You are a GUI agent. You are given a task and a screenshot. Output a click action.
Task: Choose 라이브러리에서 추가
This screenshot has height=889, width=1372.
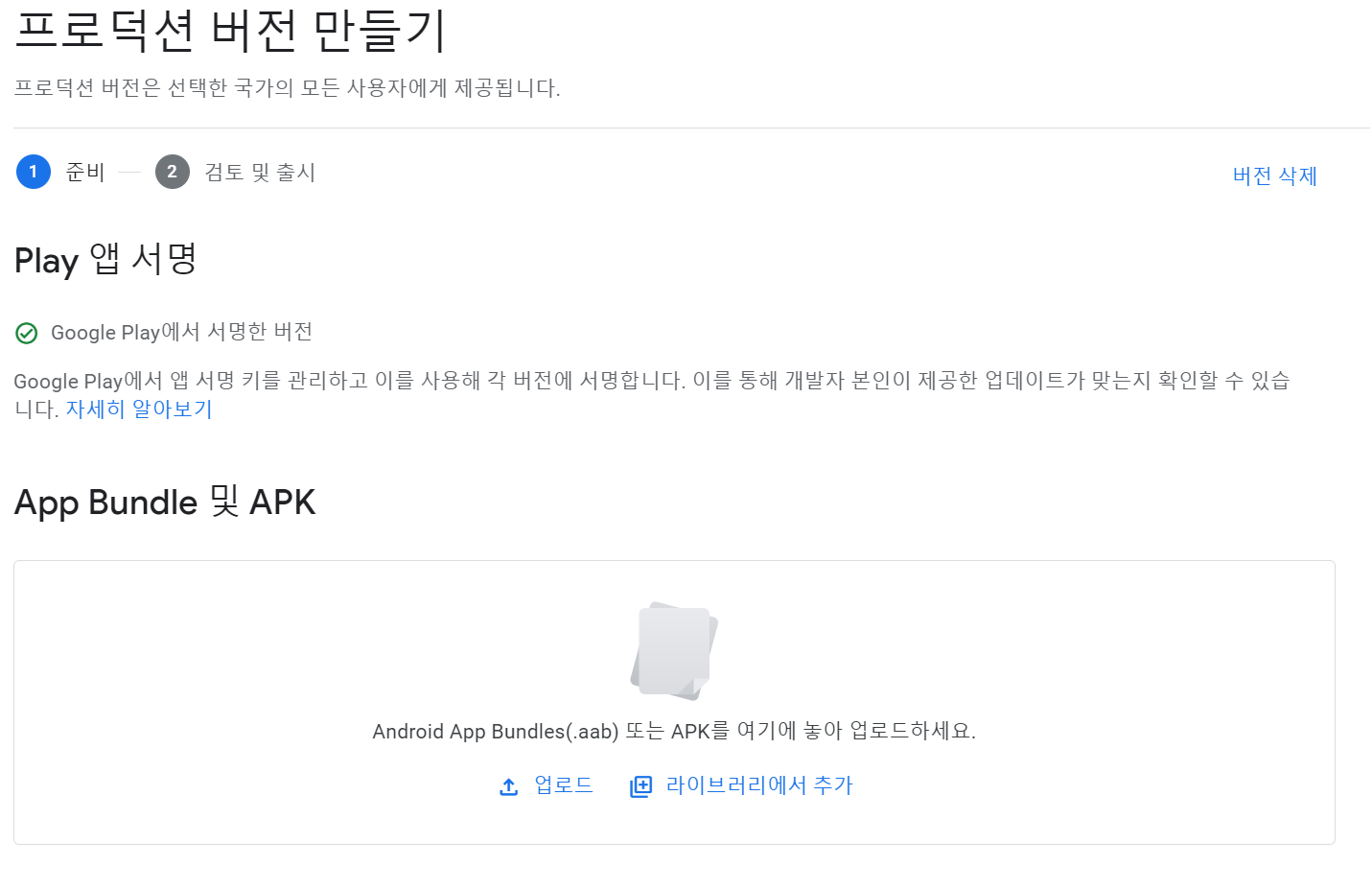click(x=758, y=785)
